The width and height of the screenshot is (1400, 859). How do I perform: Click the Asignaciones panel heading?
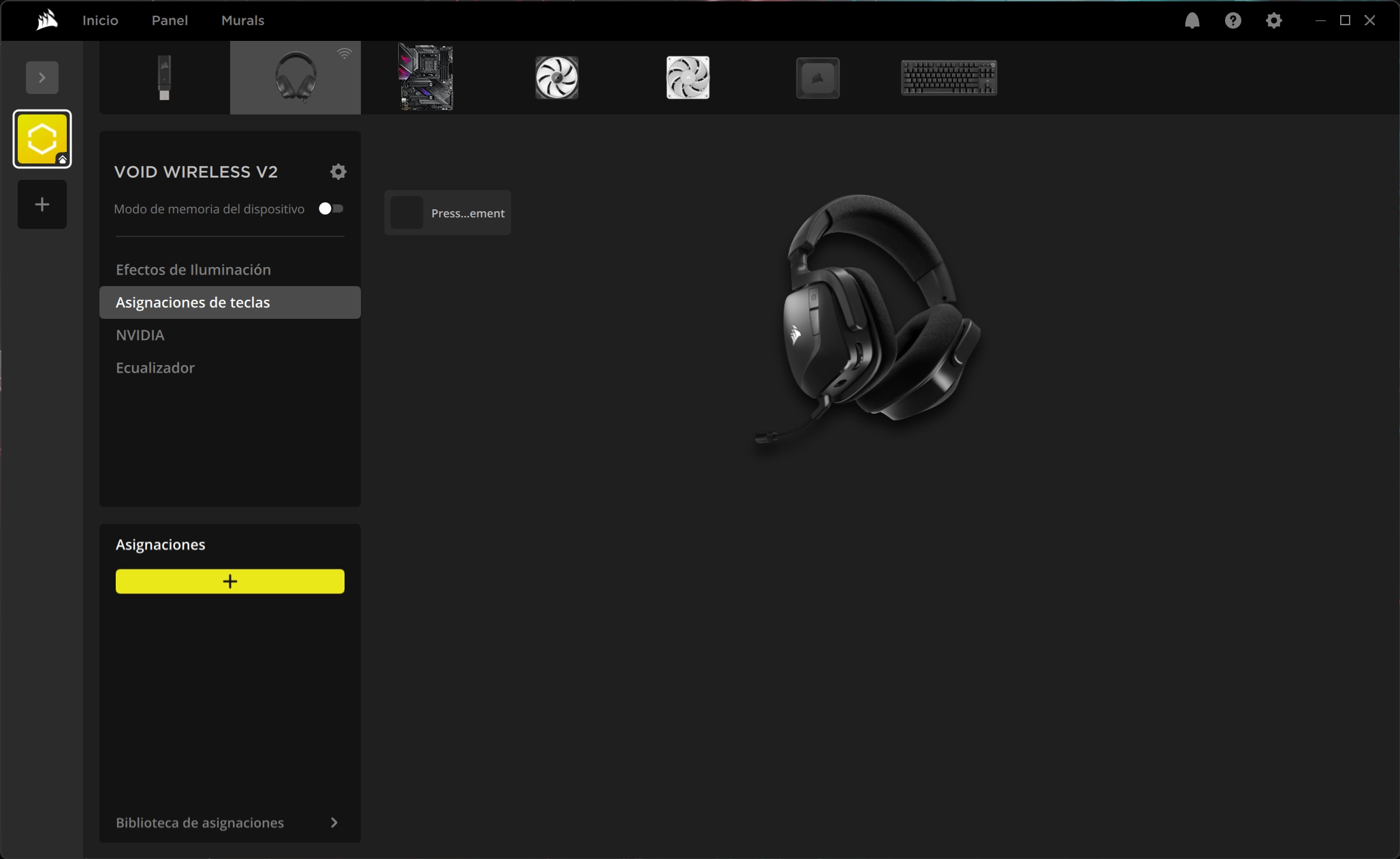pos(161,545)
